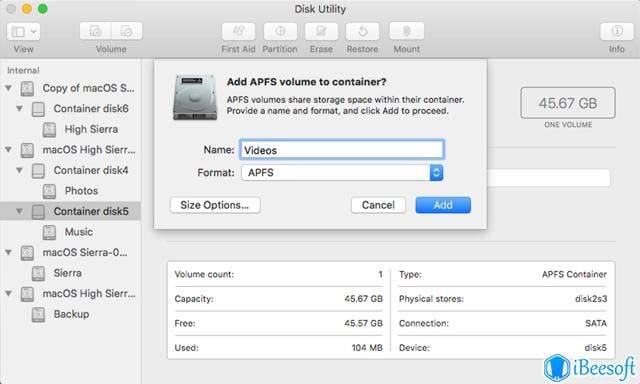Open the Format dropdown showing APFS
640x384 pixels.
[342, 173]
